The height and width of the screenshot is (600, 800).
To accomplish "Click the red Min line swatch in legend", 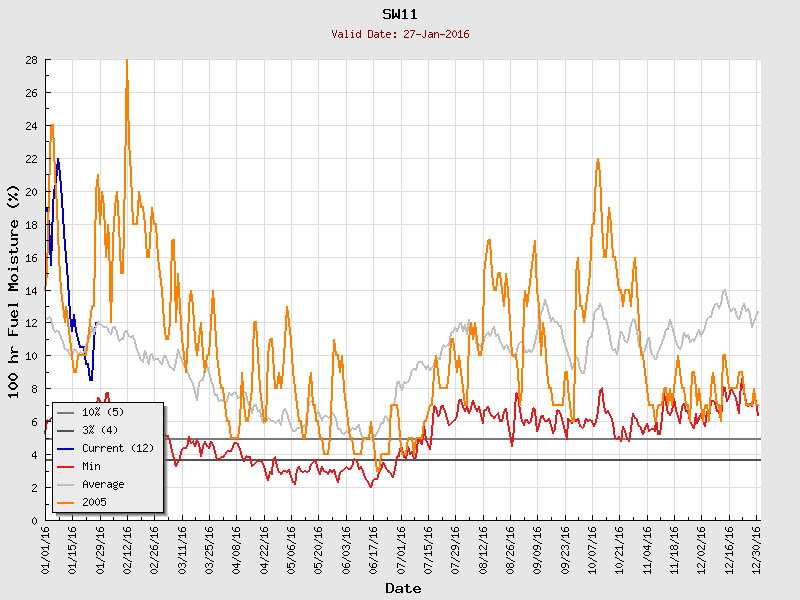I will (x=66, y=466).
